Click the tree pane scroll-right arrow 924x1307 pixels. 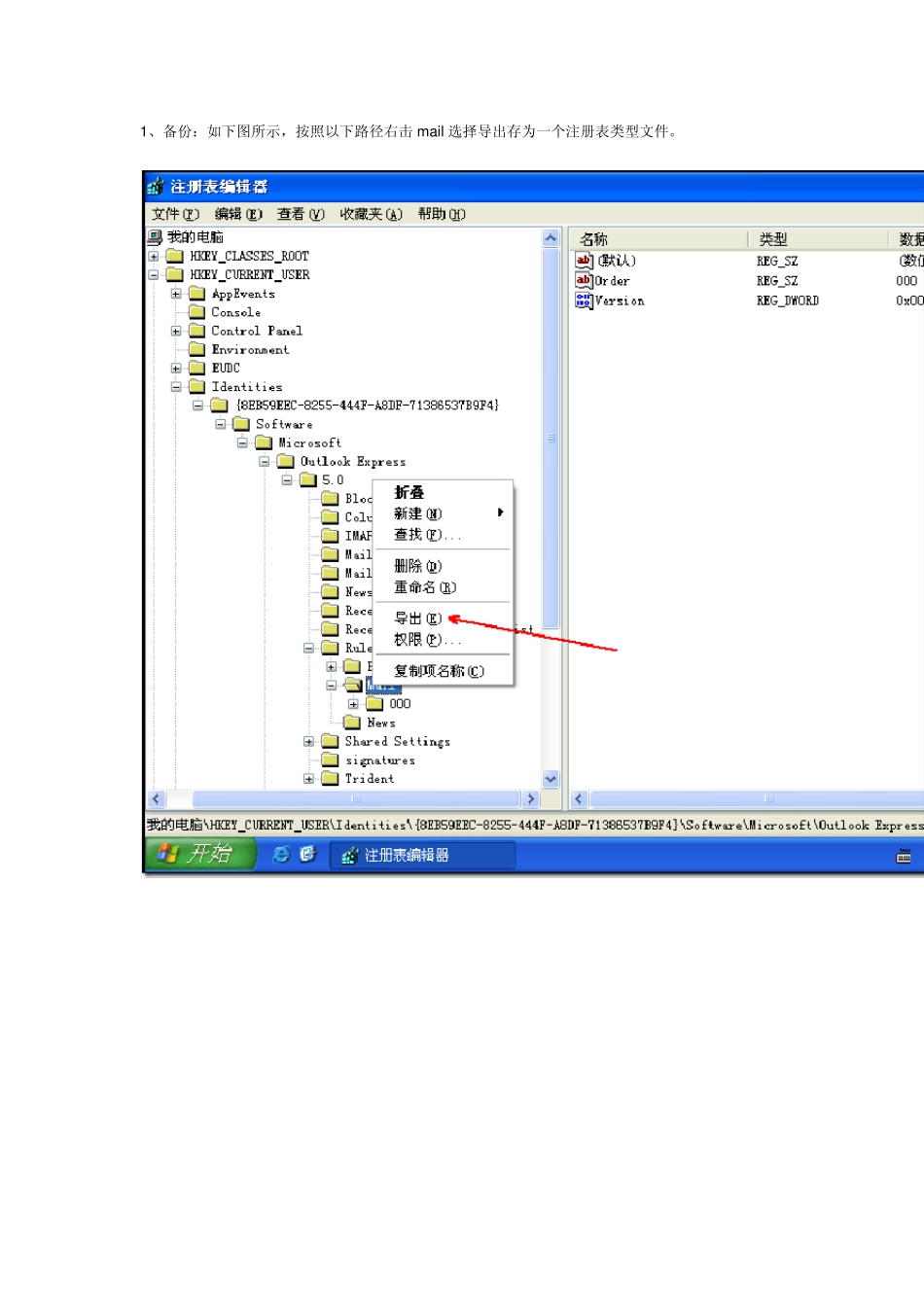tap(530, 799)
